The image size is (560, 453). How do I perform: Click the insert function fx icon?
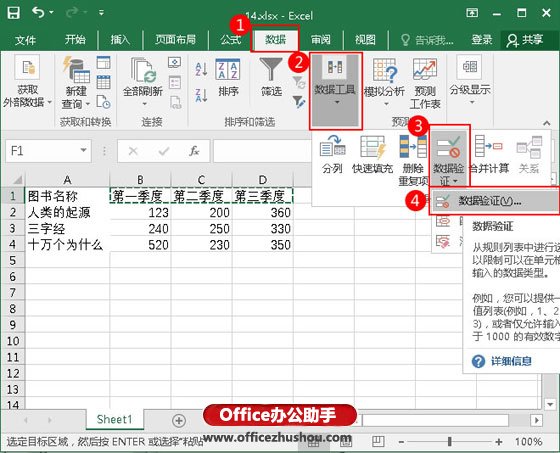(x=194, y=151)
